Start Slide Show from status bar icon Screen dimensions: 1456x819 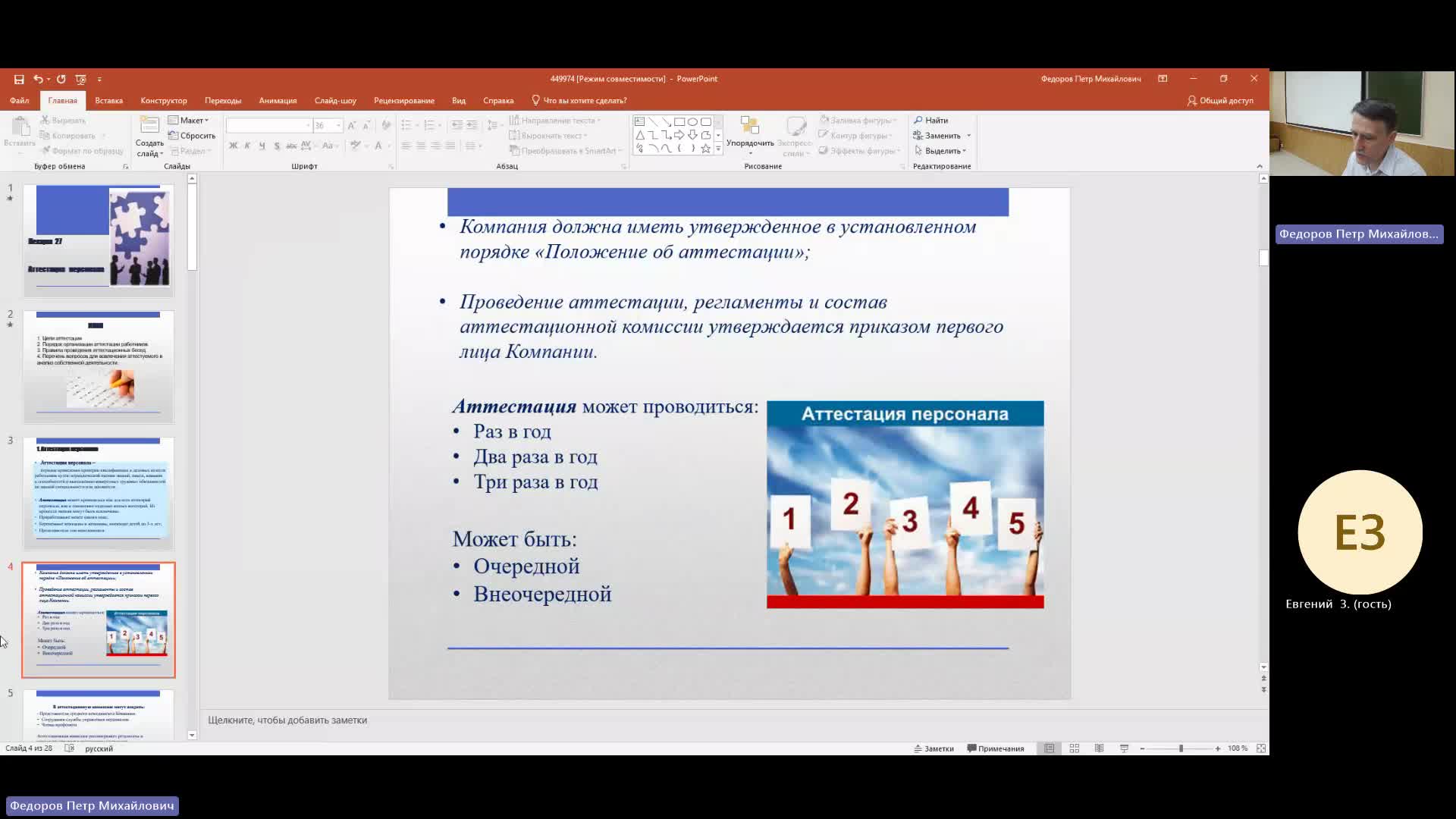(1124, 748)
